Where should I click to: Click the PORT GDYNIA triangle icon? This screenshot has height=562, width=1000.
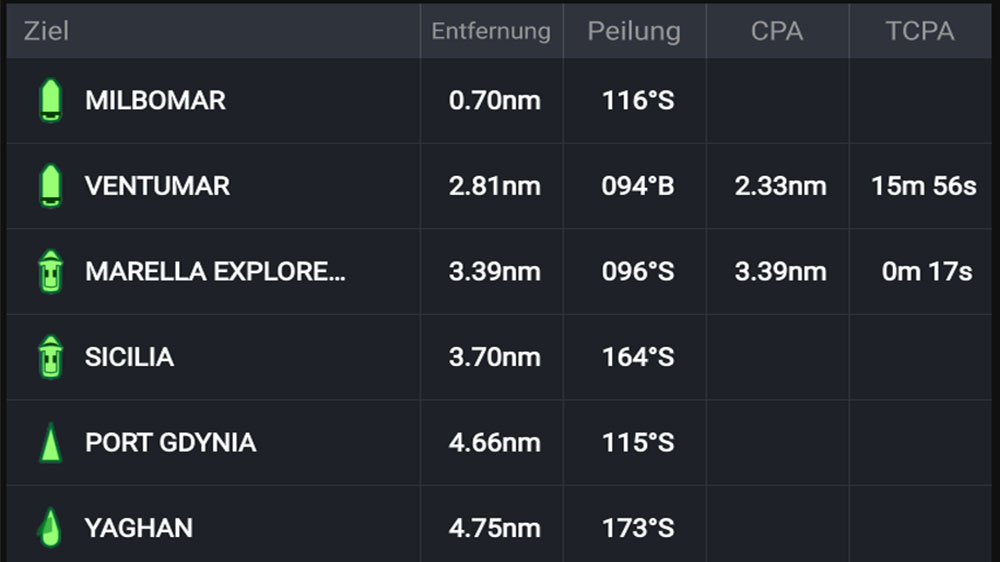pos(50,443)
